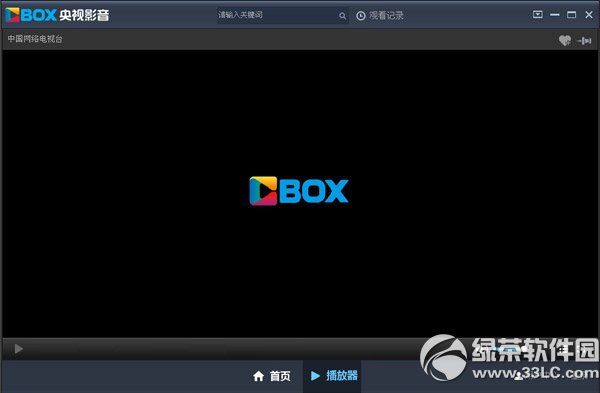This screenshot has height=393, width=600.
Task: Close the CBOX window
Action: point(589,15)
